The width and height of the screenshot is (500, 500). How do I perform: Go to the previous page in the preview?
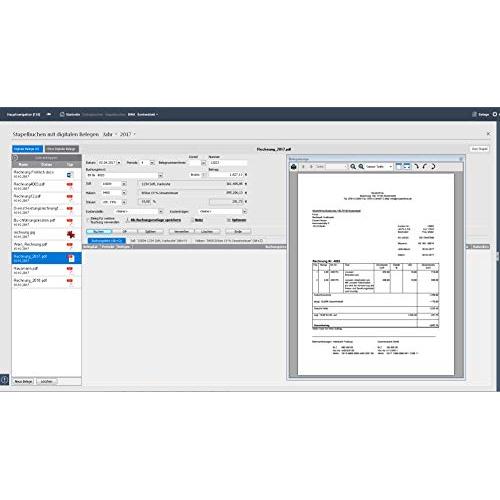(303, 166)
